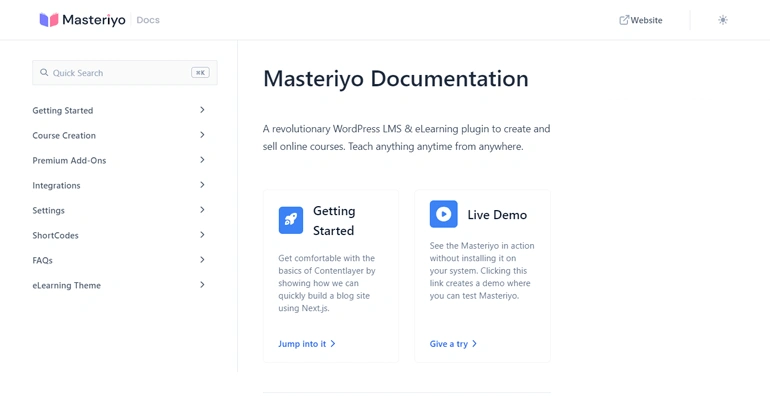Click the external link icon beside Website
The image size is (770, 396).
pyautogui.click(x=624, y=20)
